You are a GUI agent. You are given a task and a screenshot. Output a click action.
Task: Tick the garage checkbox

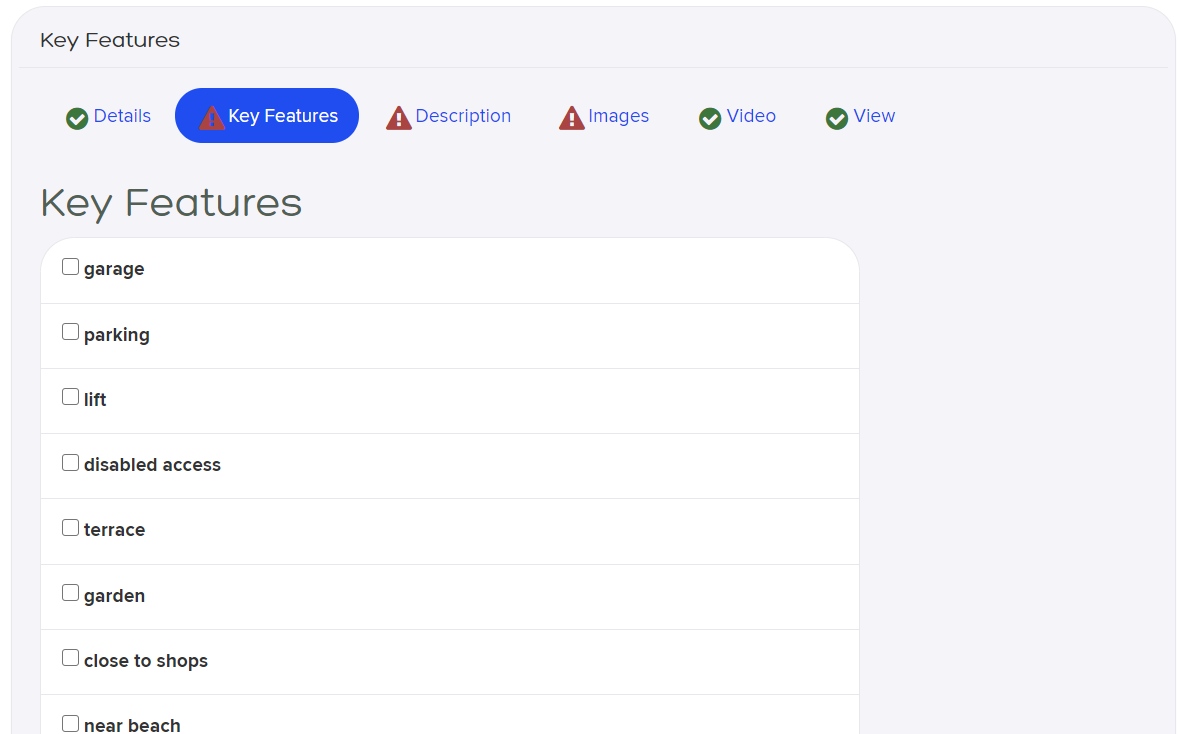tap(70, 267)
